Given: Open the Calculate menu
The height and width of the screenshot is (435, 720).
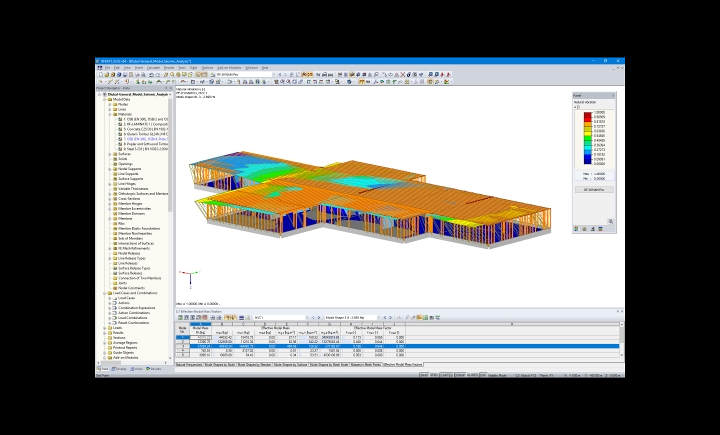Looking at the screenshot, I should [x=153, y=68].
